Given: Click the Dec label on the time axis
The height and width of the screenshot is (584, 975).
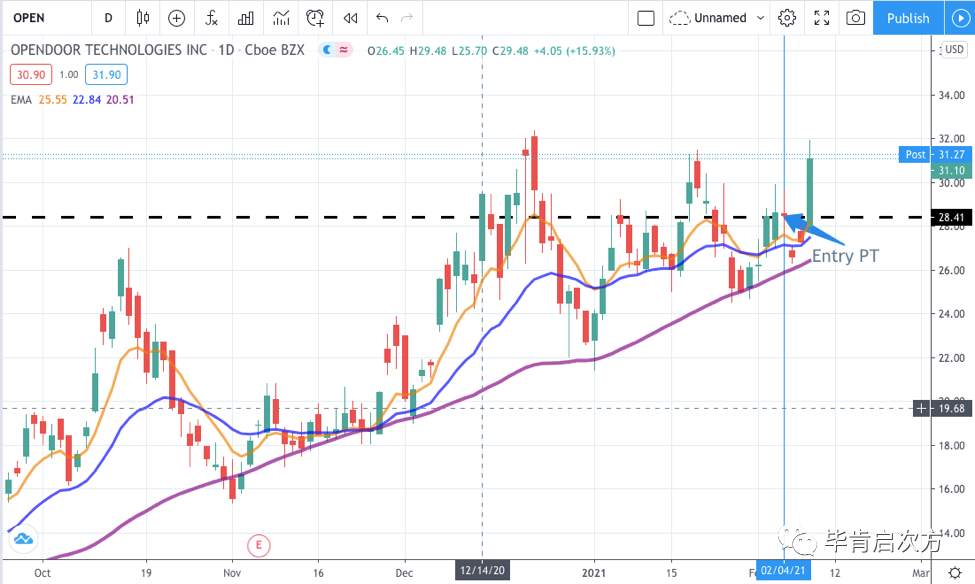Looking at the screenshot, I should 404,573.
